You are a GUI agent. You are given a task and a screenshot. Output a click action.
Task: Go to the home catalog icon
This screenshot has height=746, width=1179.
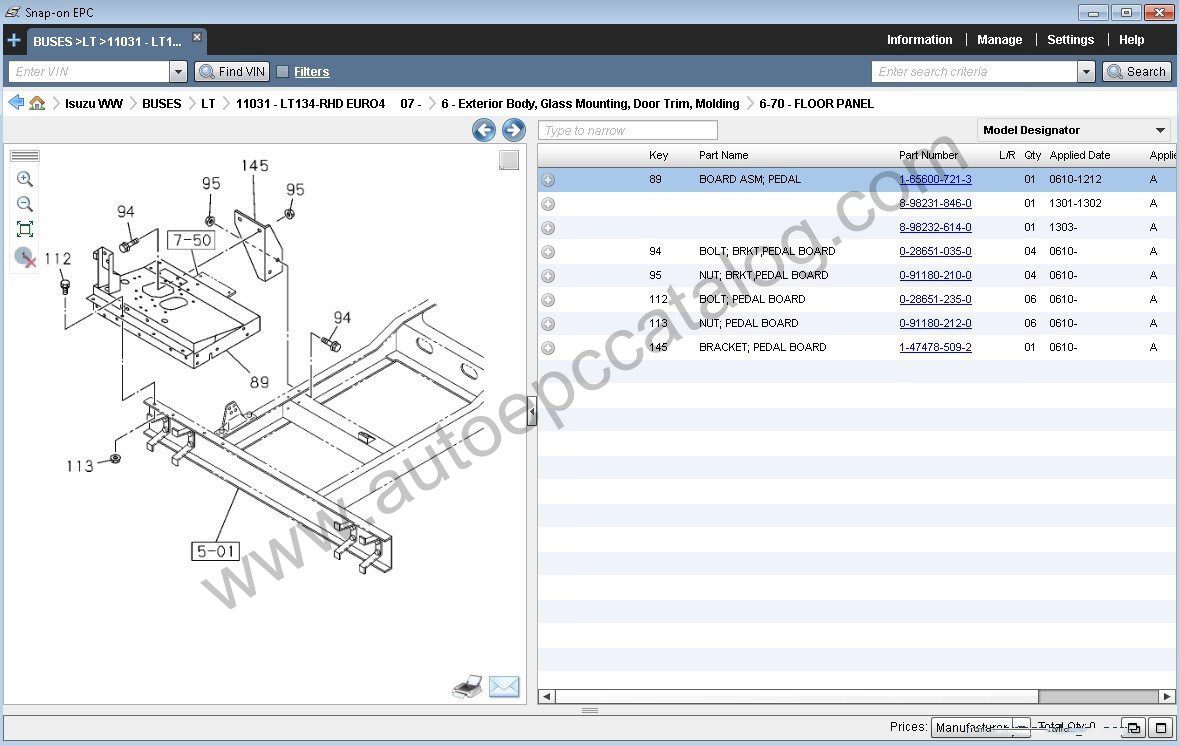[x=37, y=103]
